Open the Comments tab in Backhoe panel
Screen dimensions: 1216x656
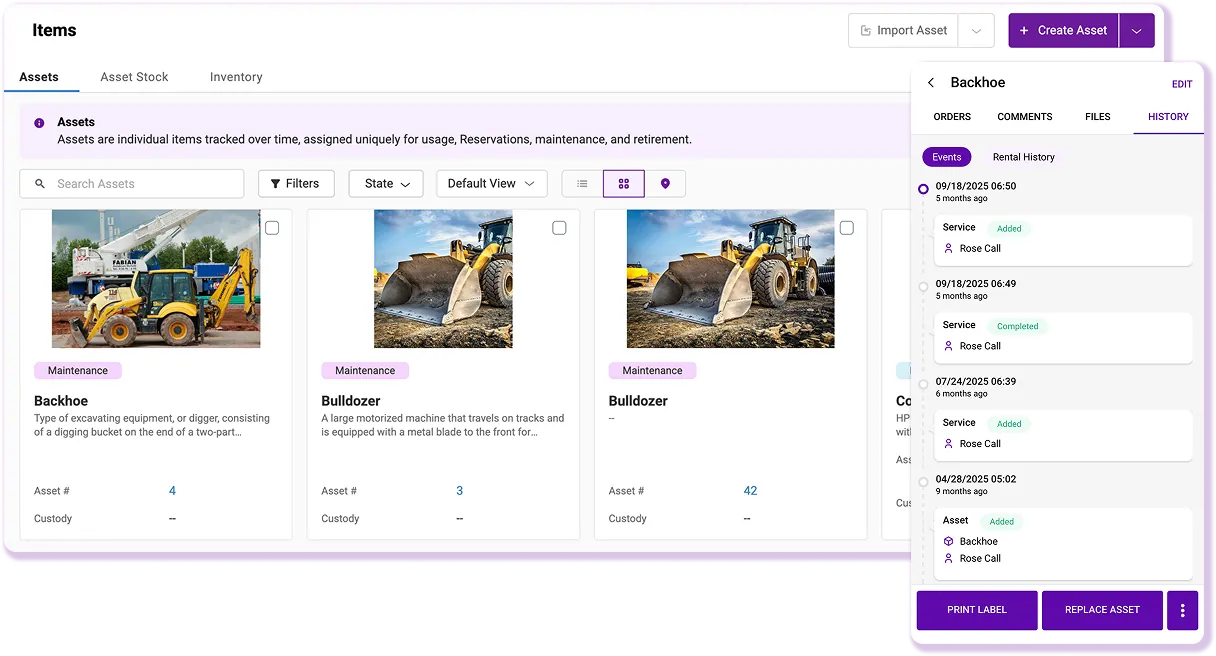click(1024, 117)
